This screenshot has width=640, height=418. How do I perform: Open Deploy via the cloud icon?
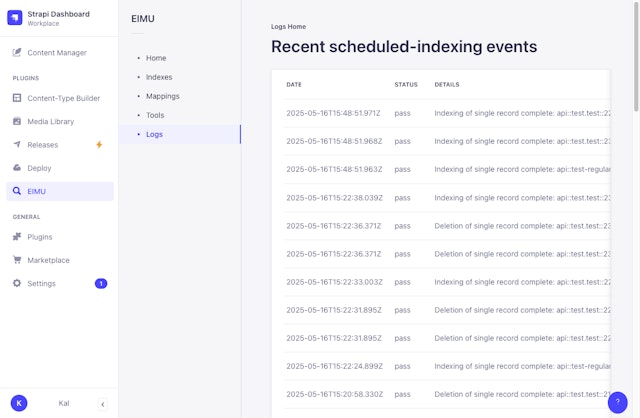coord(17,168)
